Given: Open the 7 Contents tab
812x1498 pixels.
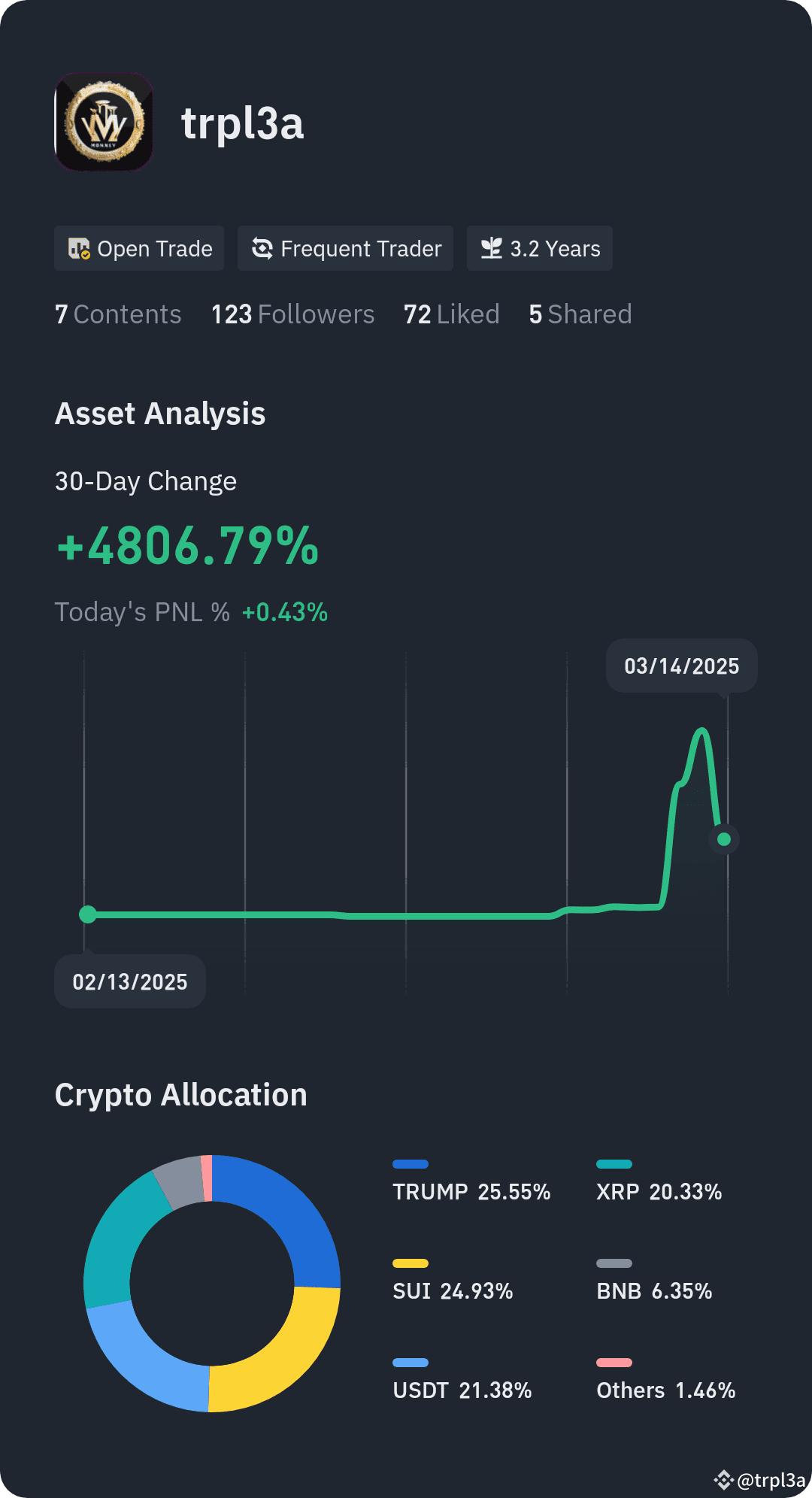Looking at the screenshot, I should 118,314.
